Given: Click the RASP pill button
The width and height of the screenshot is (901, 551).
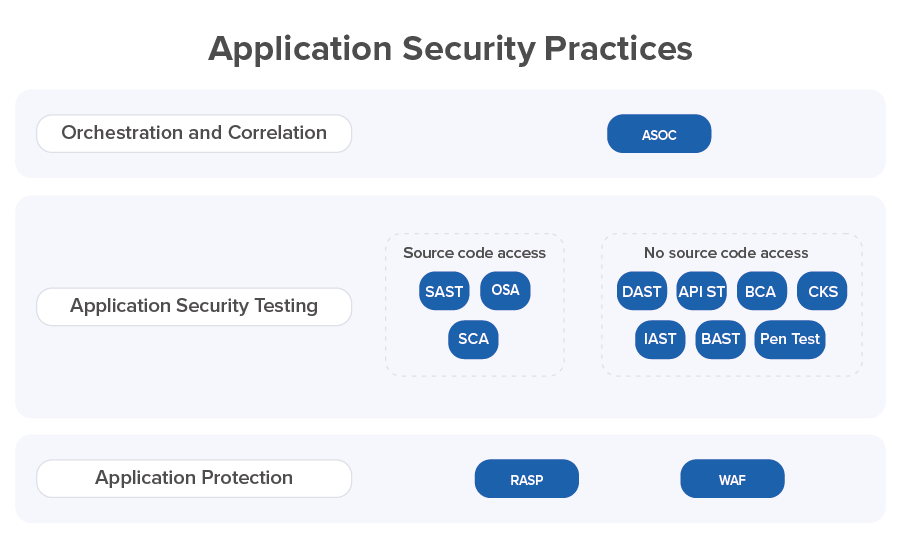Looking at the screenshot, I should click(x=527, y=479).
